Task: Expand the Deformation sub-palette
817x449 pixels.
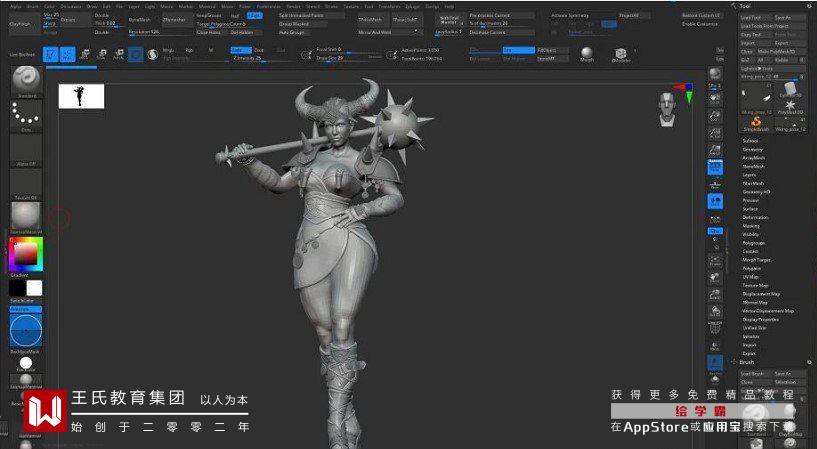Action: (x=756, y=217)
